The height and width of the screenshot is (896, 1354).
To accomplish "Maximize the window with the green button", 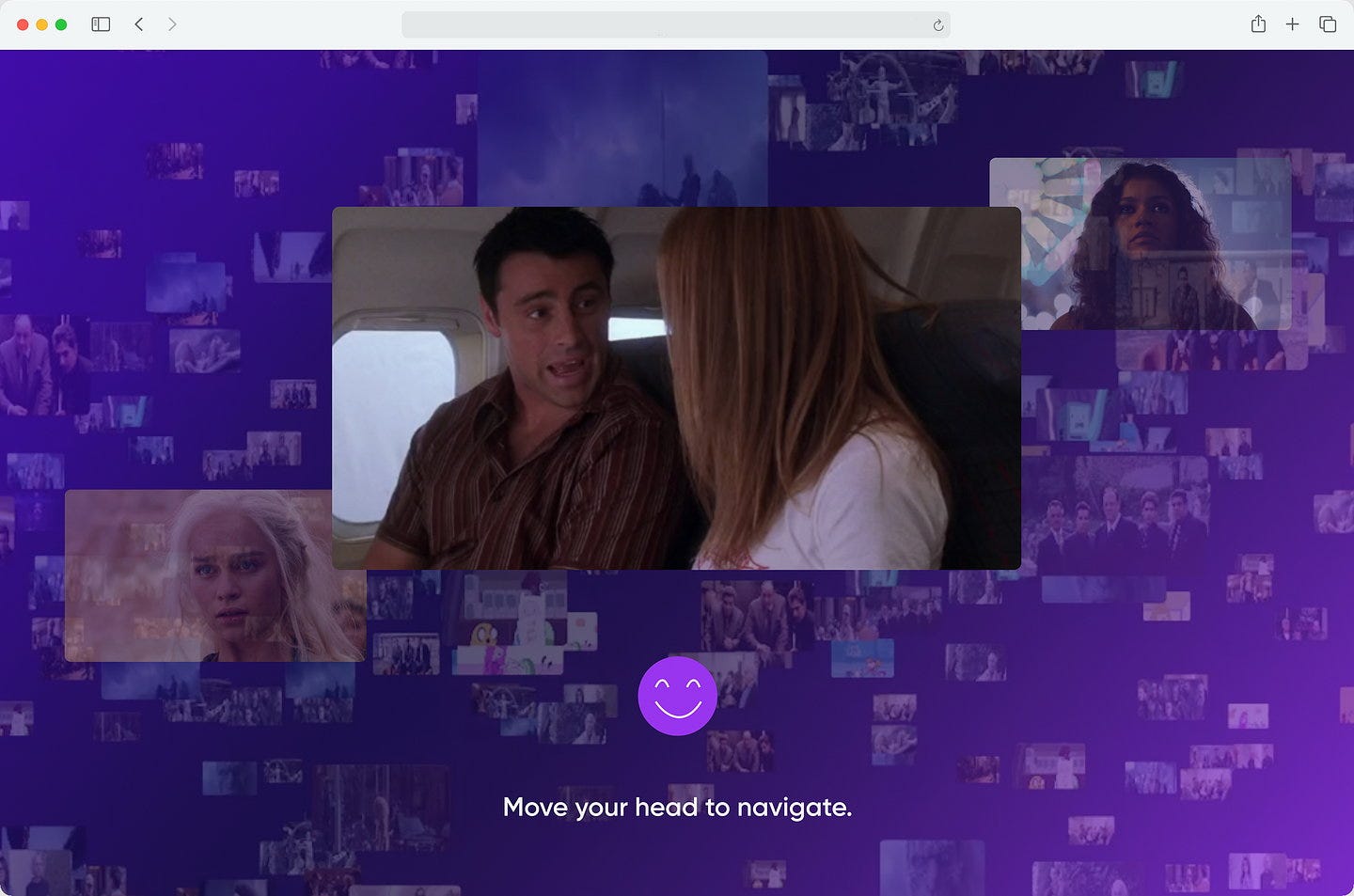I will [61, 24].
